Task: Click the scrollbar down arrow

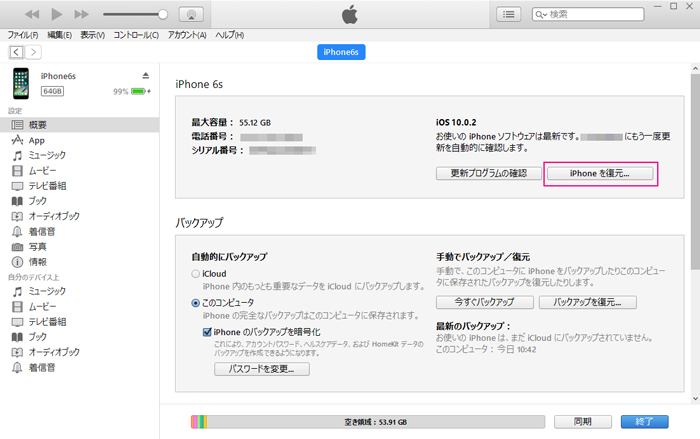Action: 696,398
